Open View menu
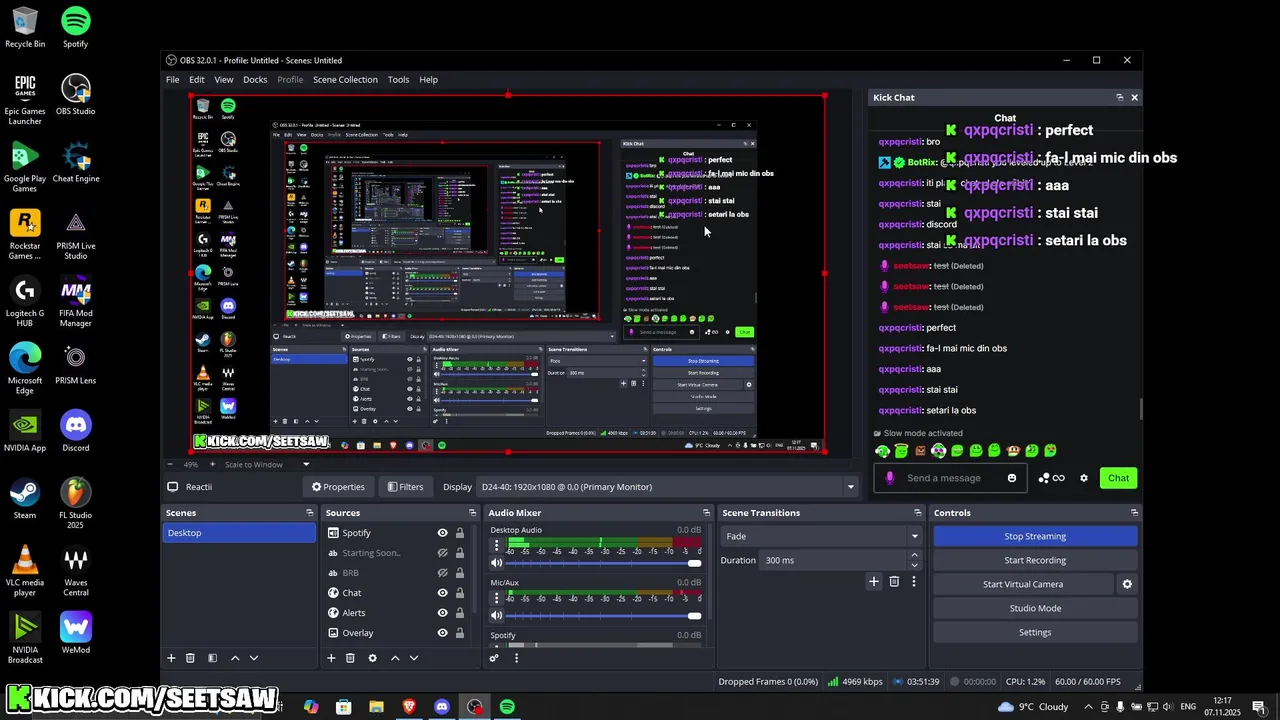1280x720 pixels. tap(224, 80)
